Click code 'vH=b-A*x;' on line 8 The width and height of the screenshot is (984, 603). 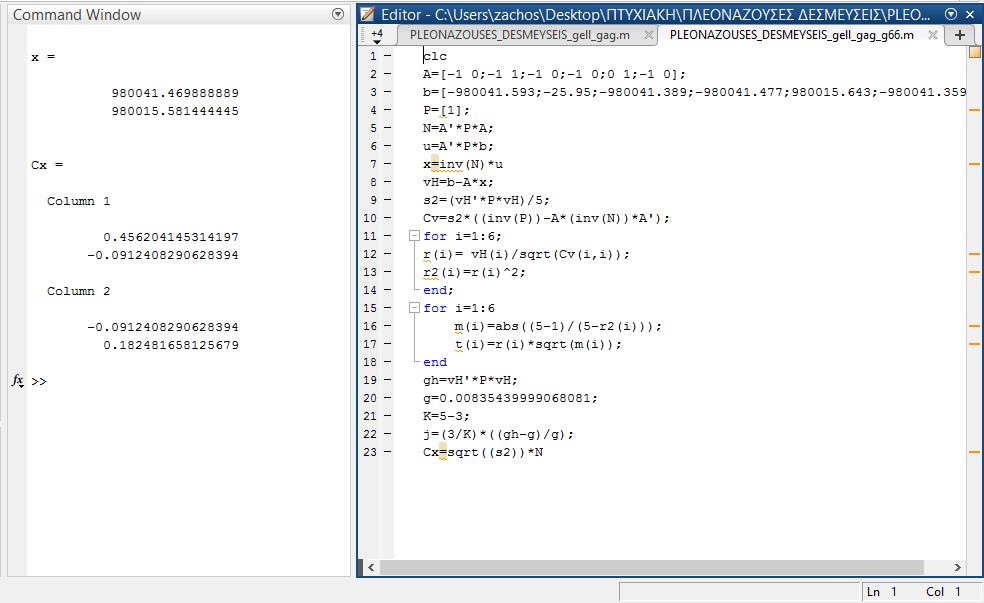pos(458,182)
